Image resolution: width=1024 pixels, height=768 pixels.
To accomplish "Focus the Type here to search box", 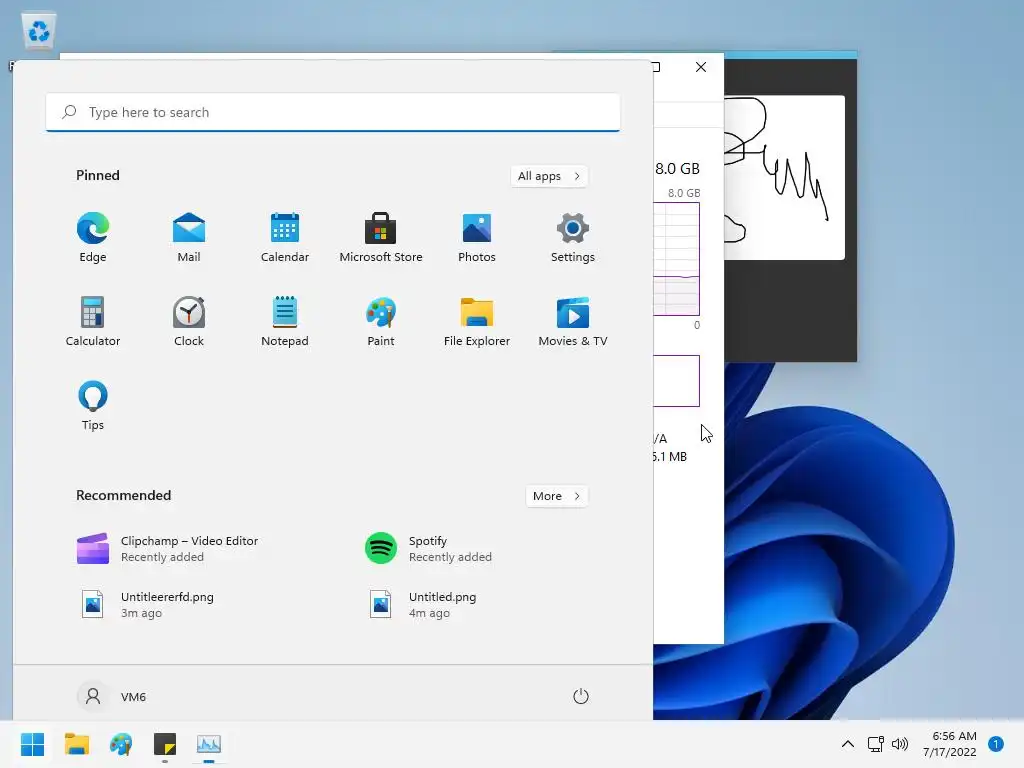I will click(332, 112).
